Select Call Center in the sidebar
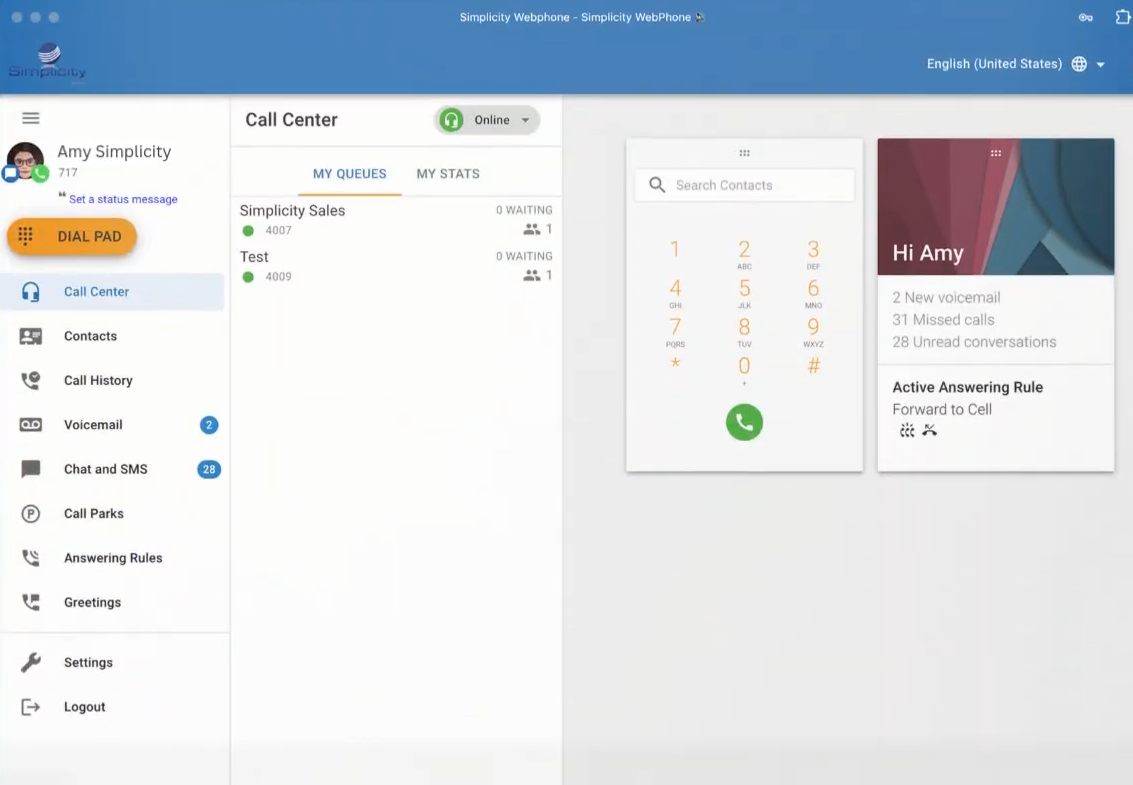 click(x=112, y=291)
